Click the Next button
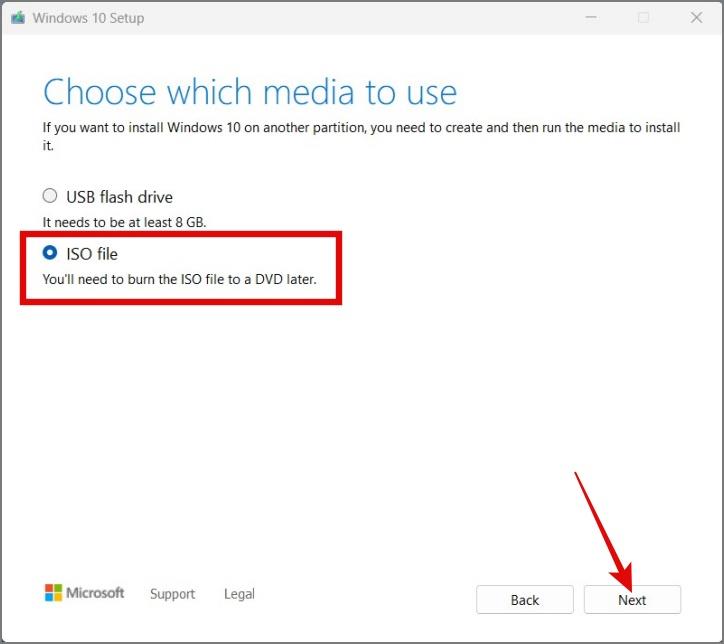Screen dimensions: 724x644 [632, 600]
